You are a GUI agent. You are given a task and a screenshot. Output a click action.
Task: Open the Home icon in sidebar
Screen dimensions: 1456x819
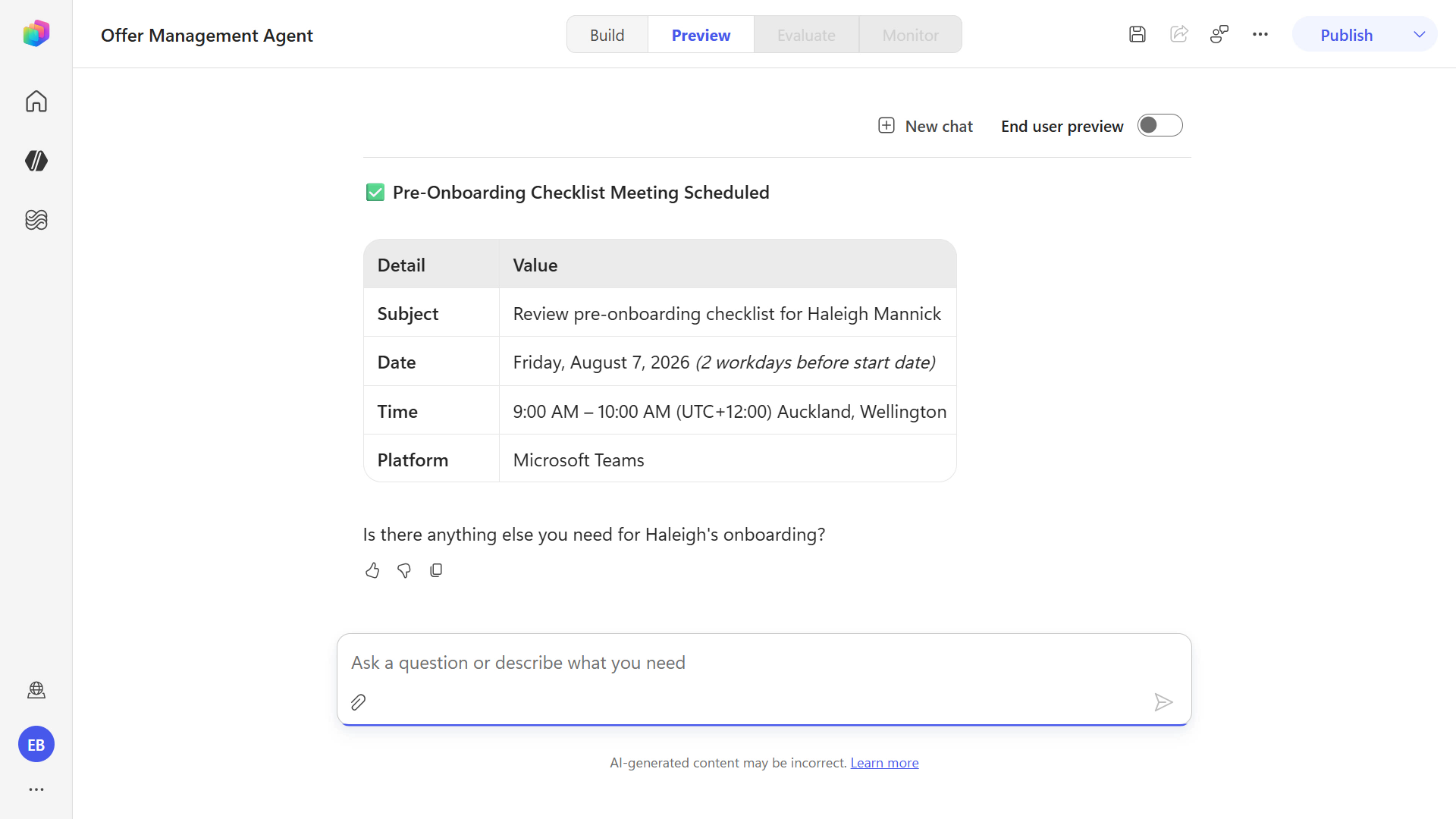[x=36, y=101]
